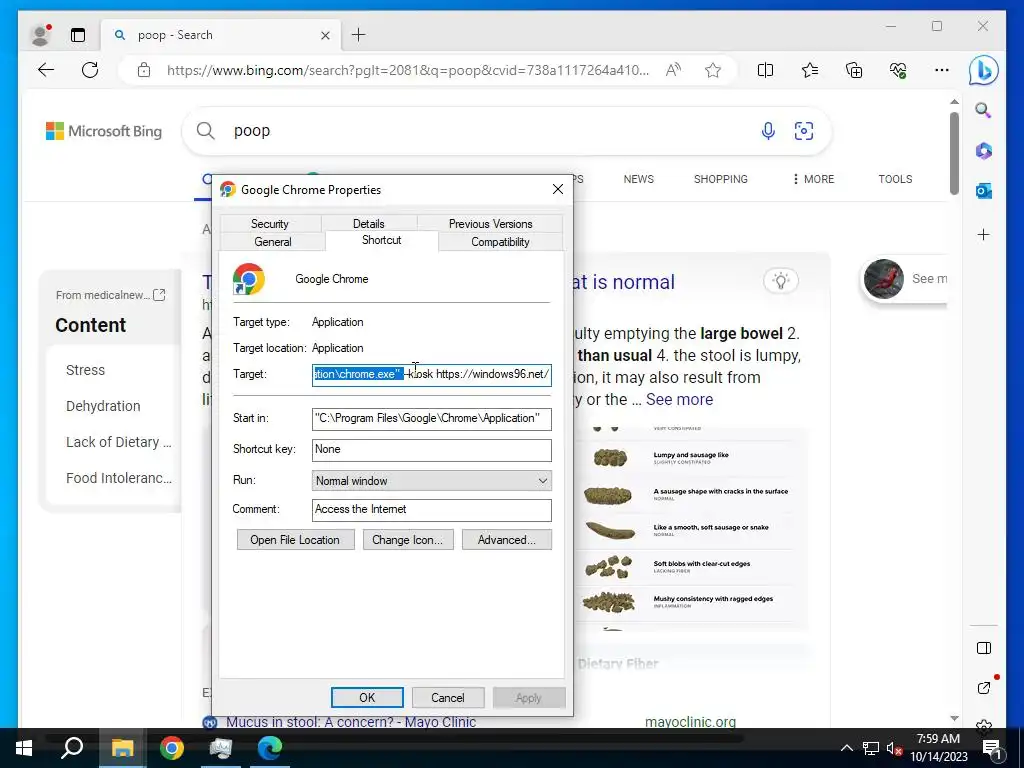Click the OK button in Properties
The width and height of the screenshot is (1024, 768).
pos(367,697)
